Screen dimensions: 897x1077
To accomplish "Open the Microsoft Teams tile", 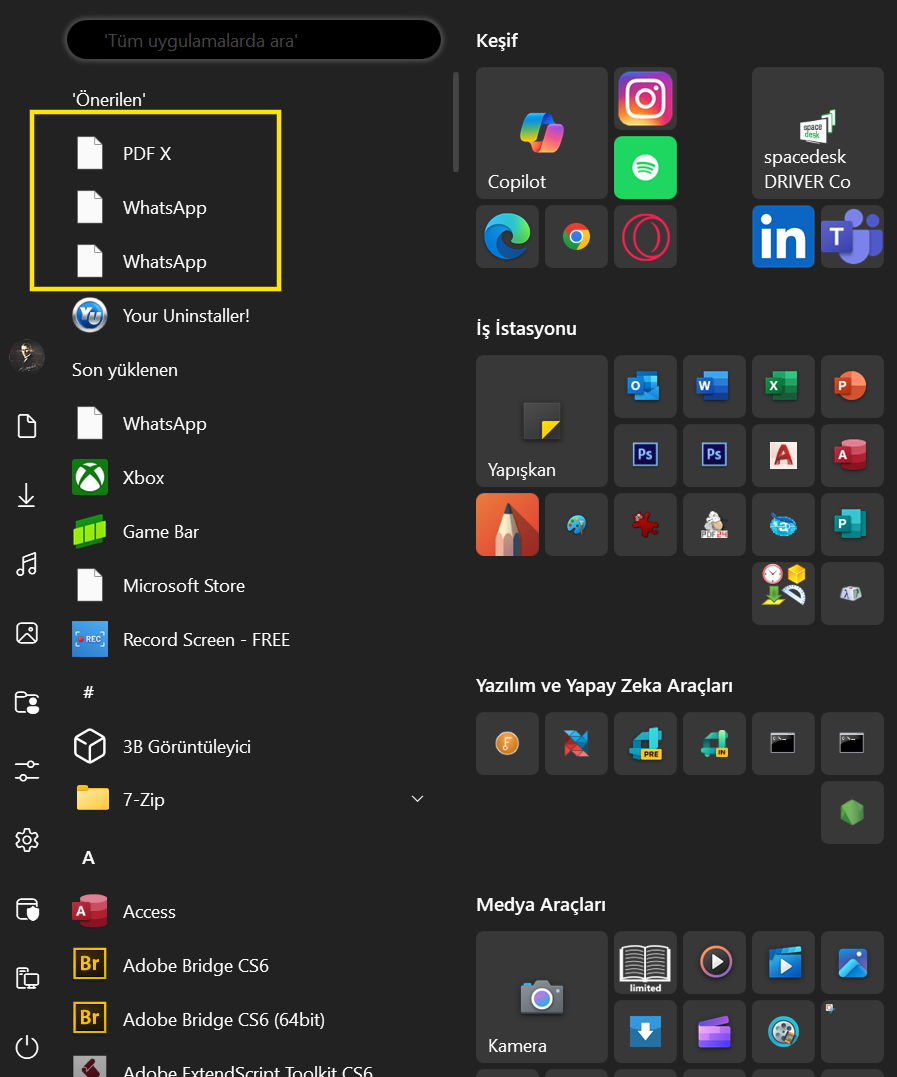I will 852,237.
